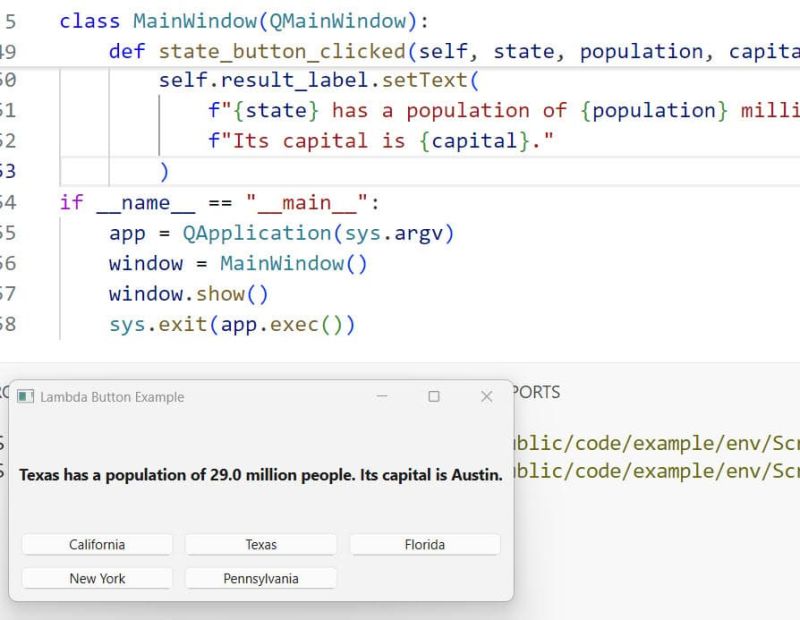800x620 pixels.
Task: Click the f"Its capital is {capital}." line
Action: [381, 141]
